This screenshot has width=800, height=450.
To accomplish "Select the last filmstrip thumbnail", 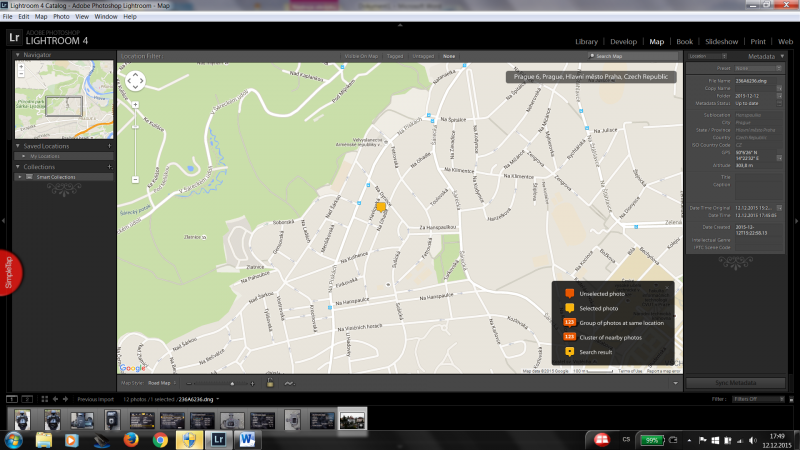I will click(x=352, y=420).
